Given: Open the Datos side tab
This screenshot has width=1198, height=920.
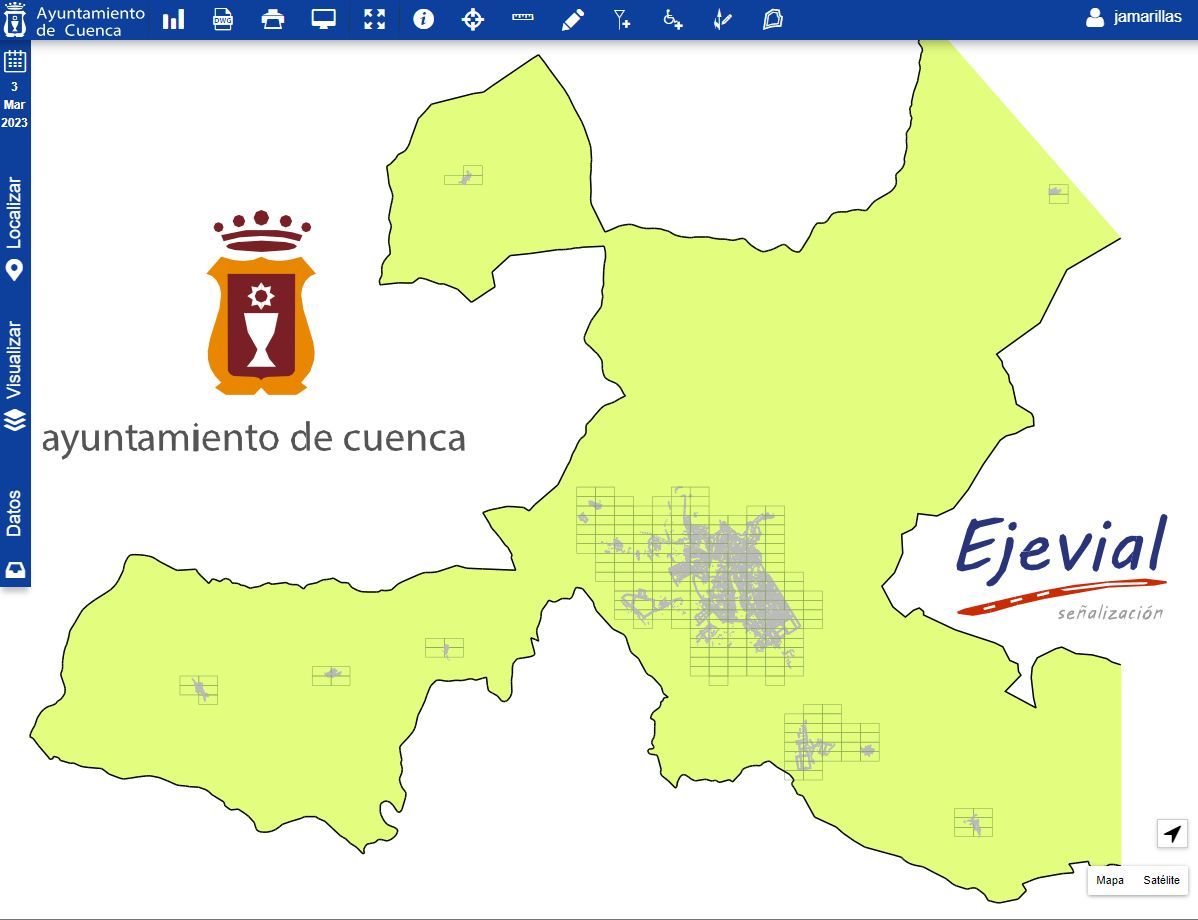Looking at the screenshot, I should [x=14, y=513].
